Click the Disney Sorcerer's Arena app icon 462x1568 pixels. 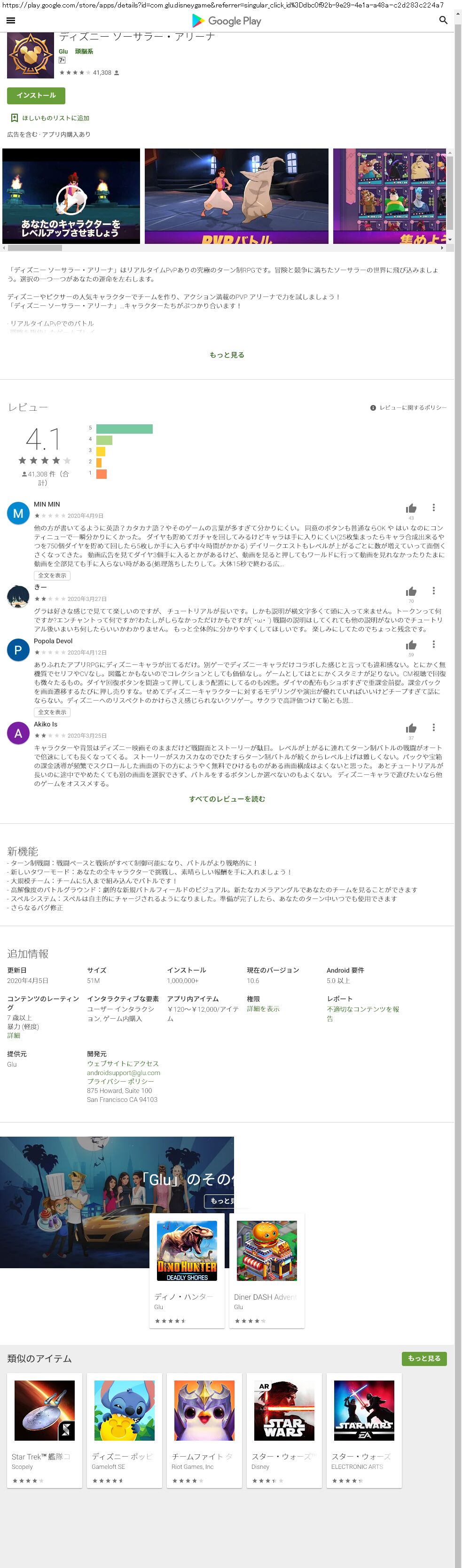(x=31, y=55)
